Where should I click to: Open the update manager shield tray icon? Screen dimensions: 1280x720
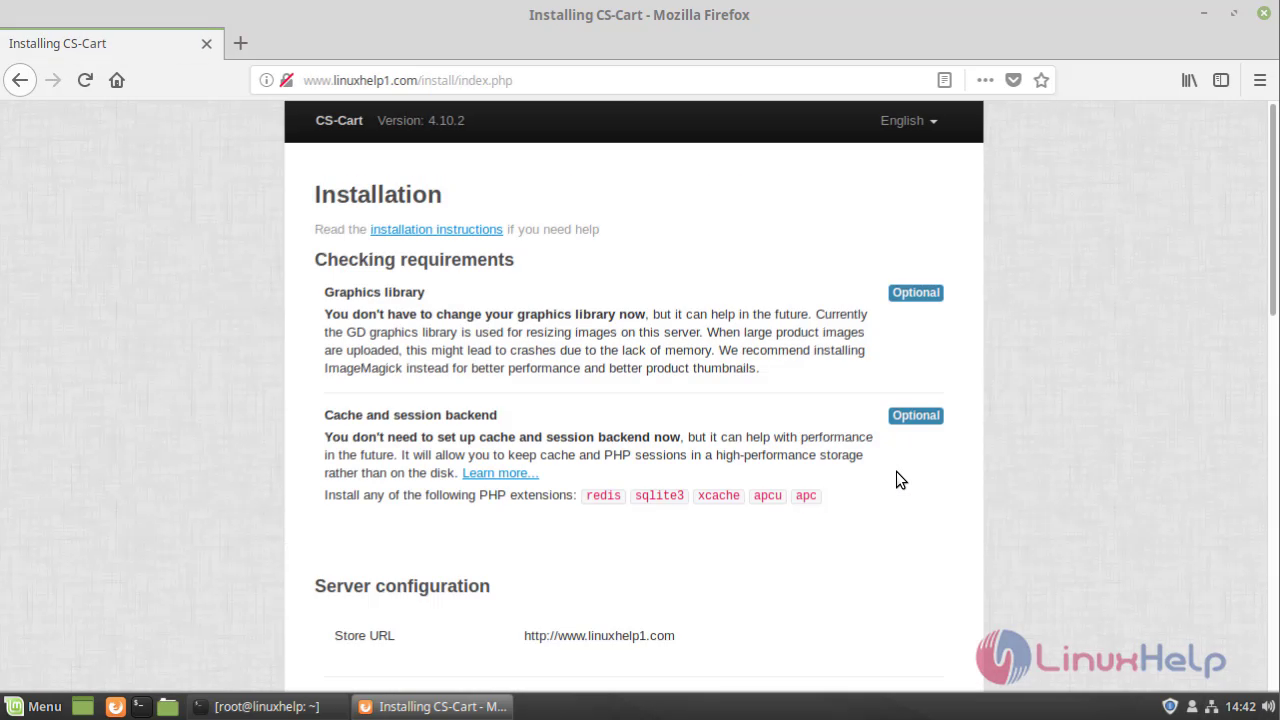pos(1170,706)
